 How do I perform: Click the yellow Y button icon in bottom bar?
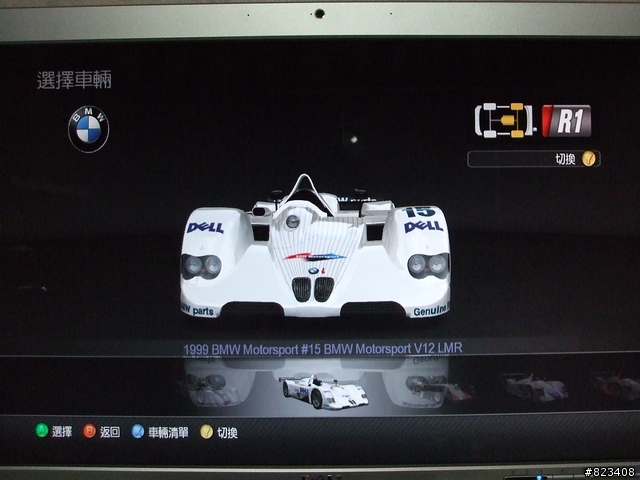(207, 432)
